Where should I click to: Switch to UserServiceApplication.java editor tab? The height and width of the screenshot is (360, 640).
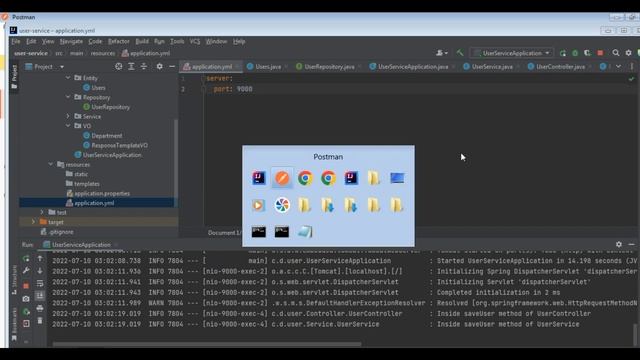click(413, 67)
